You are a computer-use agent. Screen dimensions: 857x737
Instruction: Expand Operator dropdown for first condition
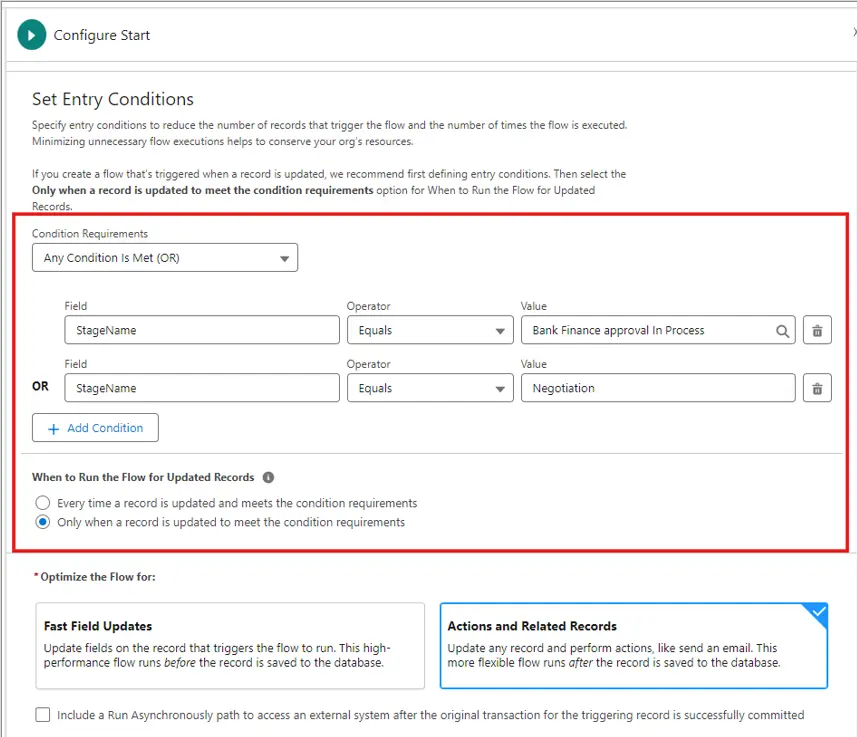(430, 331)
